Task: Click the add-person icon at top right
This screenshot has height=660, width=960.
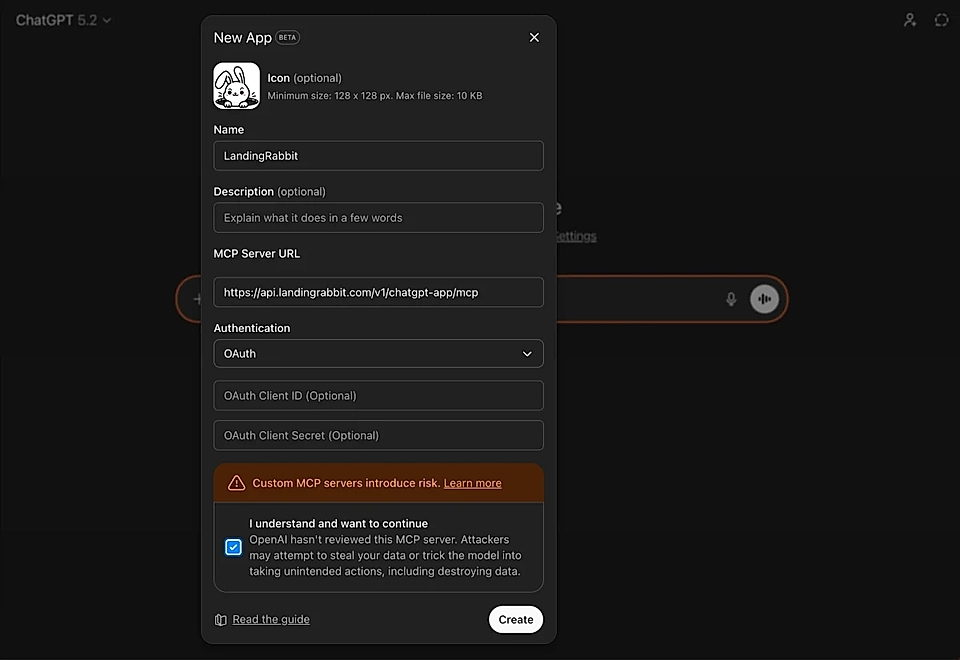Action: (910, 20)
